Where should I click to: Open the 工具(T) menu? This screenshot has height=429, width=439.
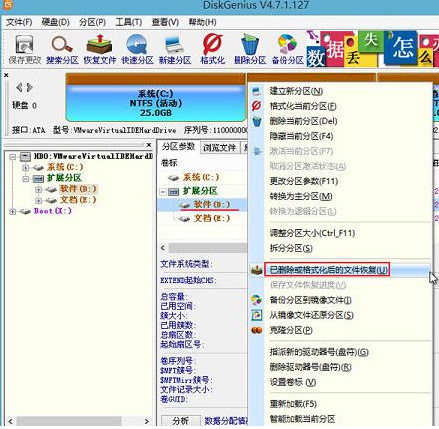(x=129, y=22)
